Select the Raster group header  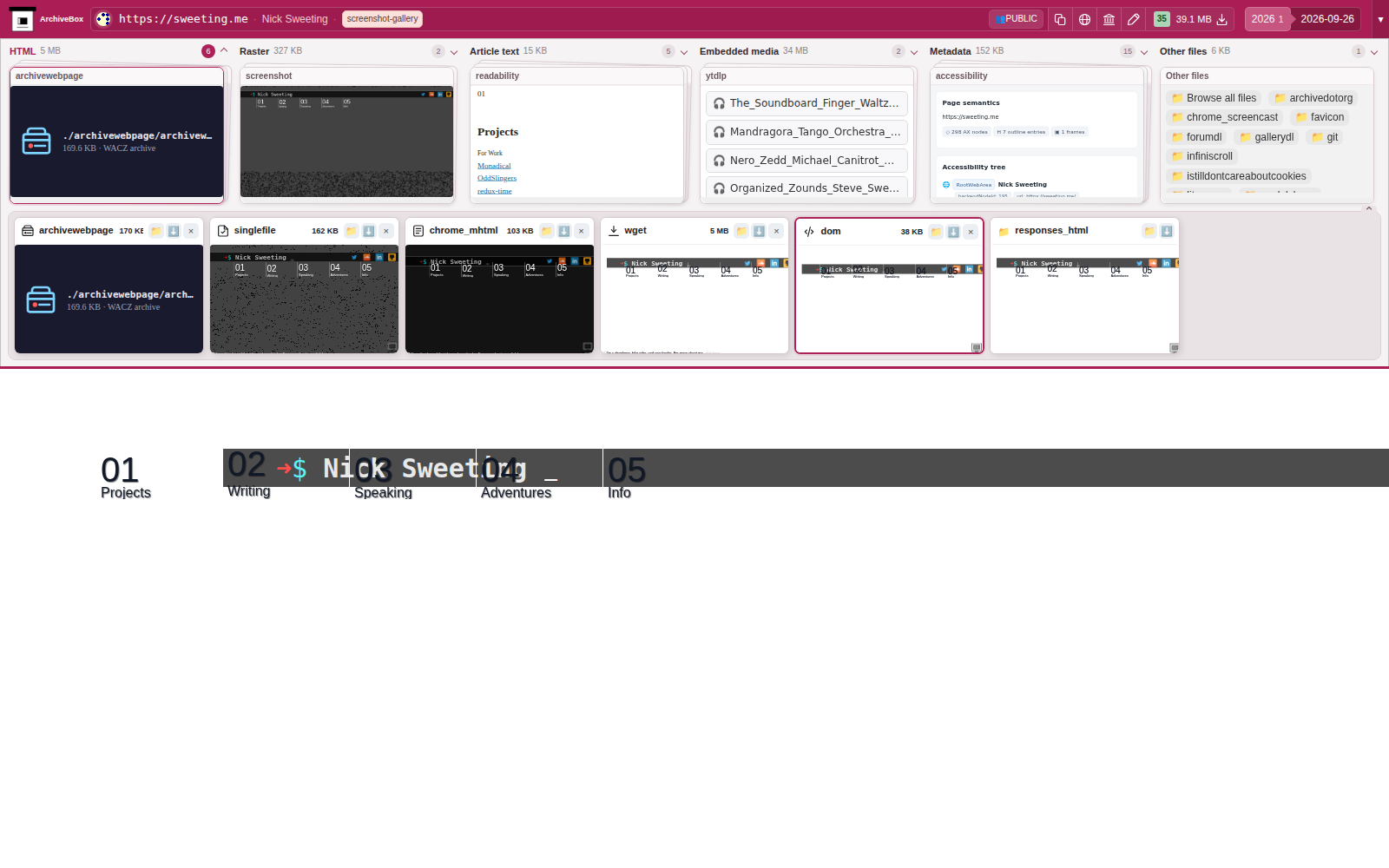coord(254,51)
